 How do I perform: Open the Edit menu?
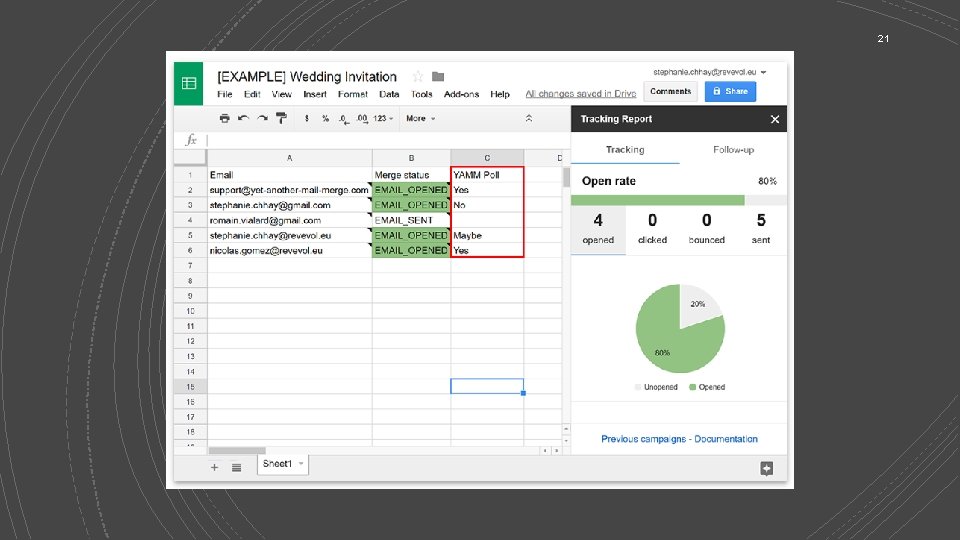click(x=252, y=94)
